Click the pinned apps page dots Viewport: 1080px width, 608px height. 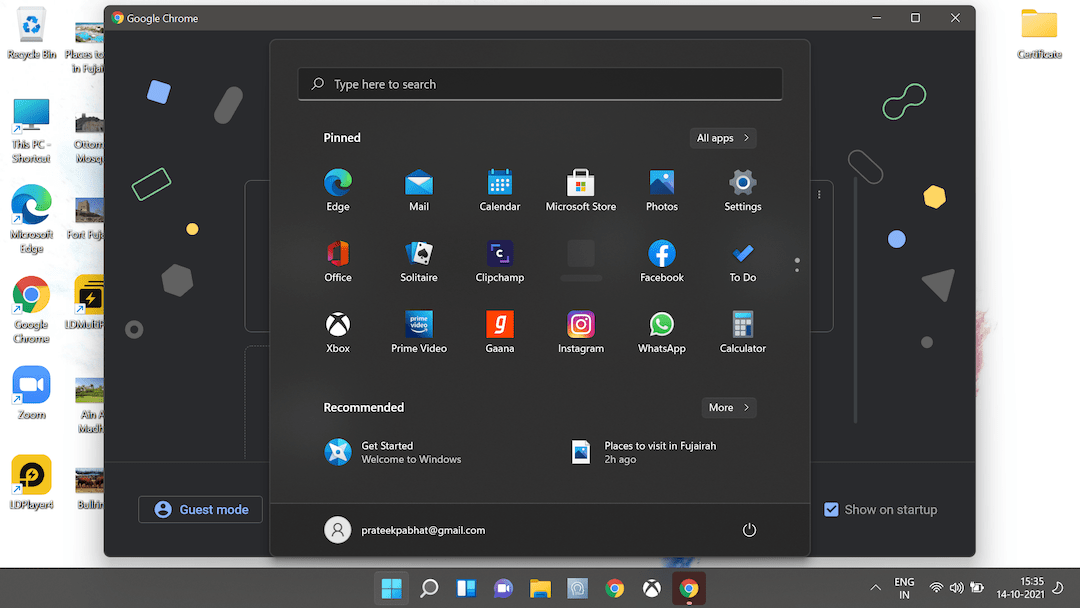pos(797,265)
